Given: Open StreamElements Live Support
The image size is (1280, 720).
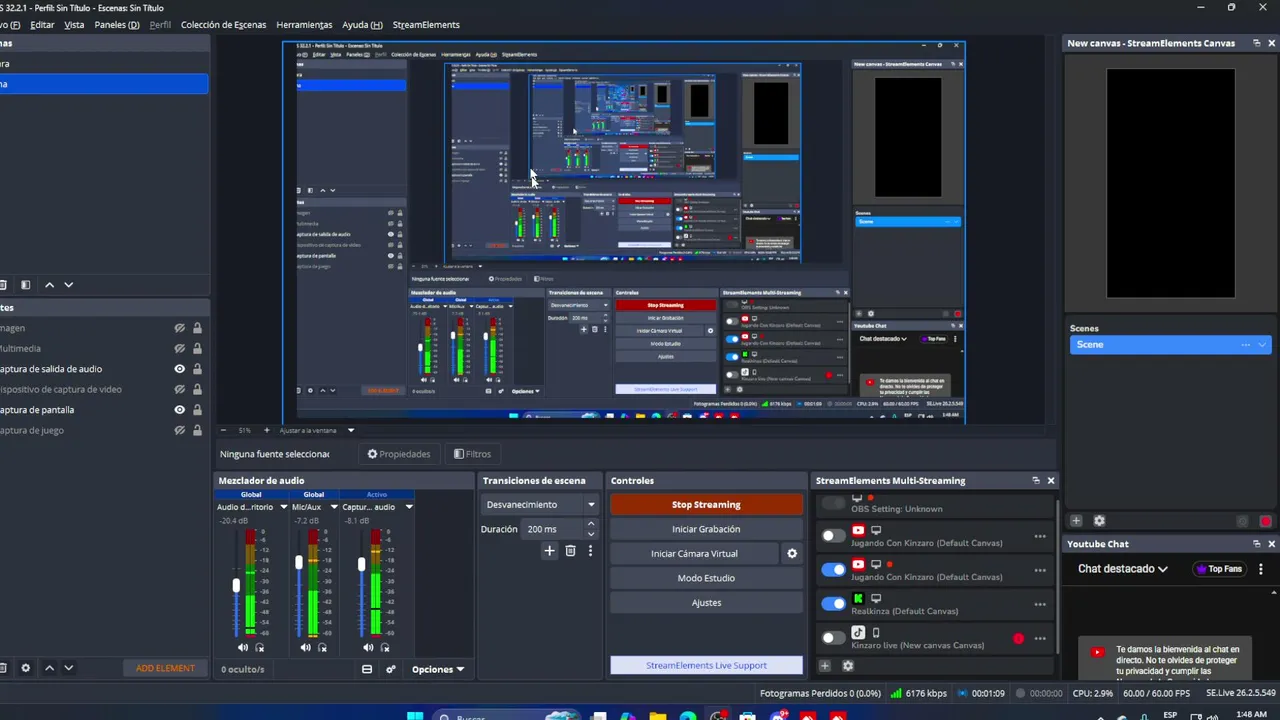Looking at the screenshot, I should 706,665.
